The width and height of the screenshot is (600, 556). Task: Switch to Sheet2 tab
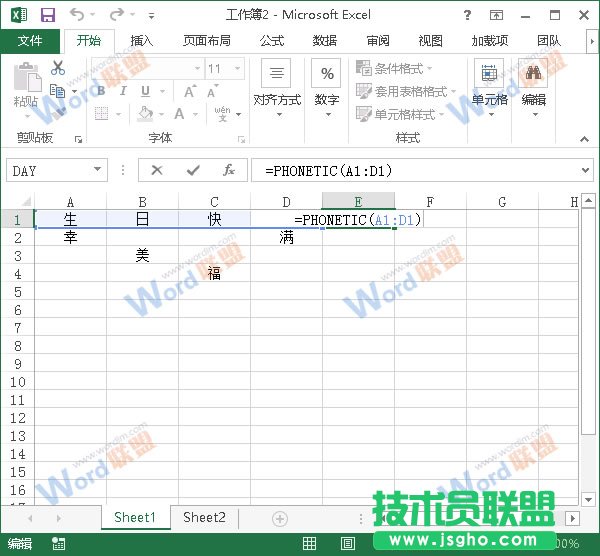coord(204,518)
